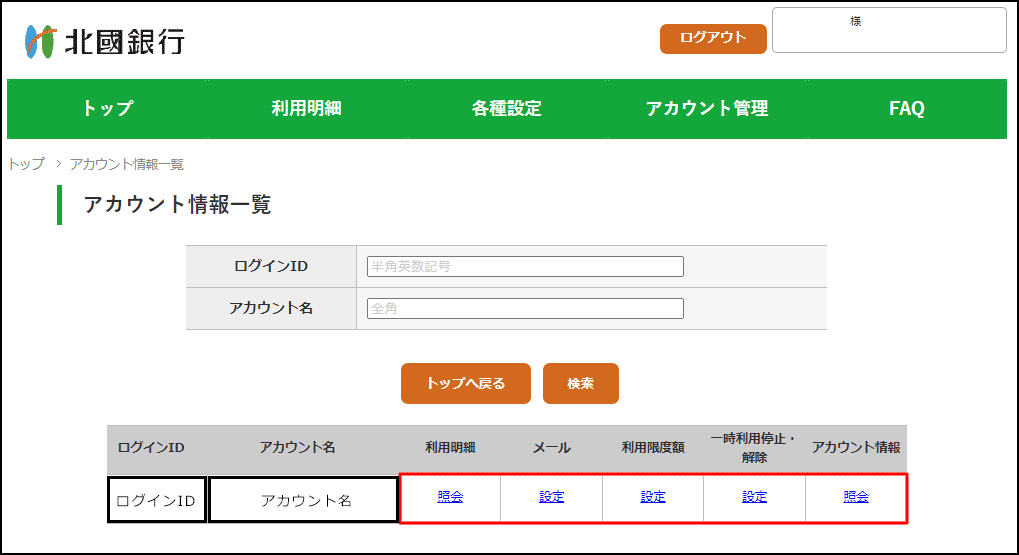Select 各種設定 in the green navigation bar
The height and width of the screenshot is (555, 1019).
[507, 109]
